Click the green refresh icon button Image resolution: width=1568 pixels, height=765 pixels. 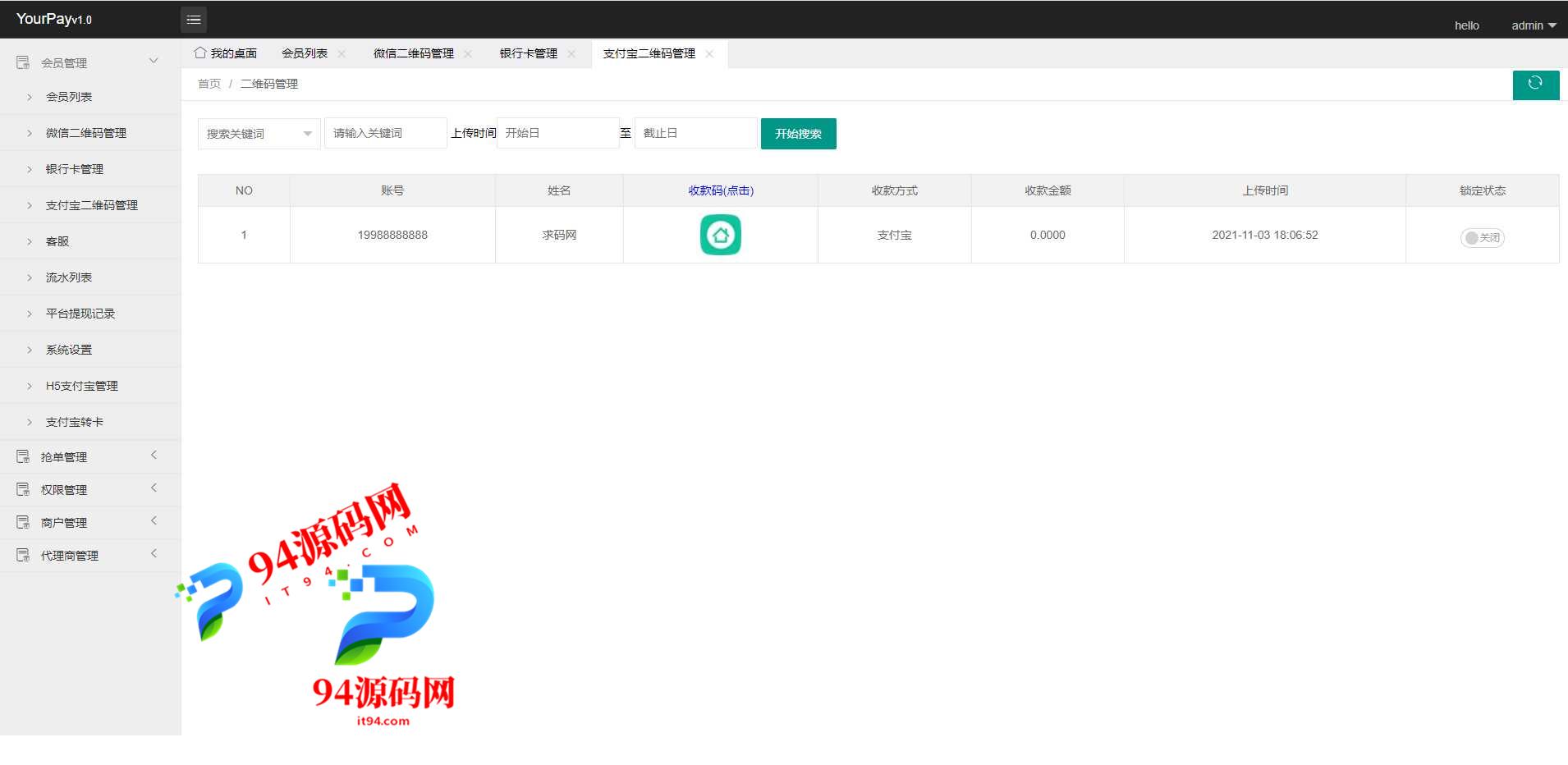pos(1535,85)
